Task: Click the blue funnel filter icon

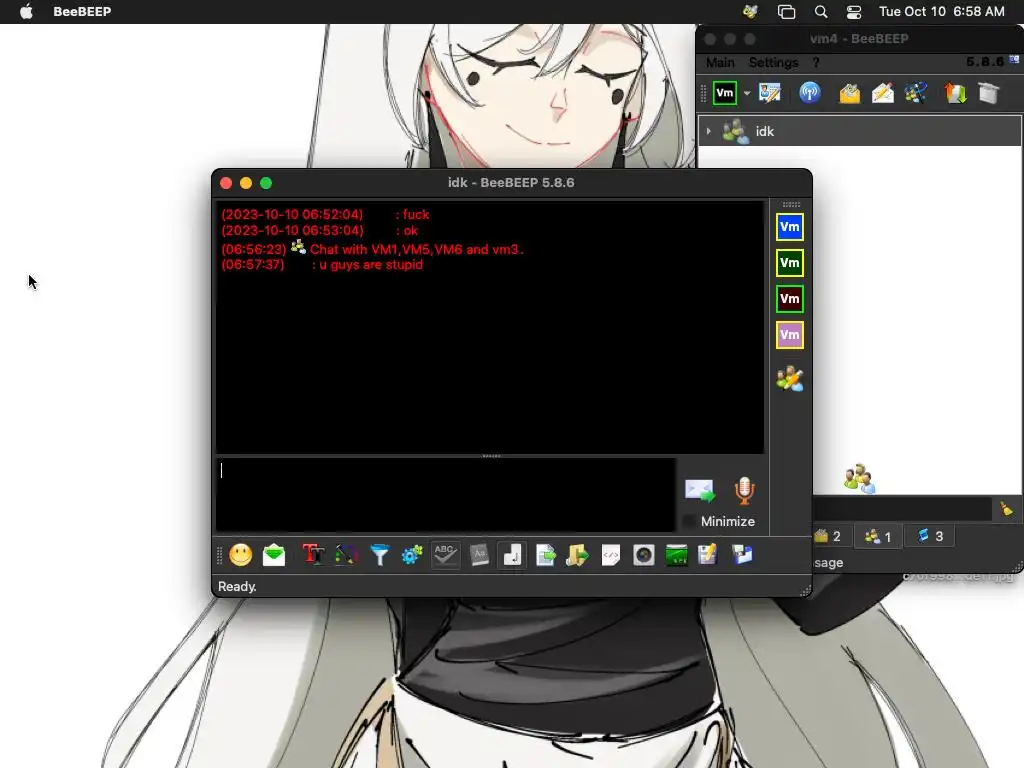Action: [x=379, y=555]
